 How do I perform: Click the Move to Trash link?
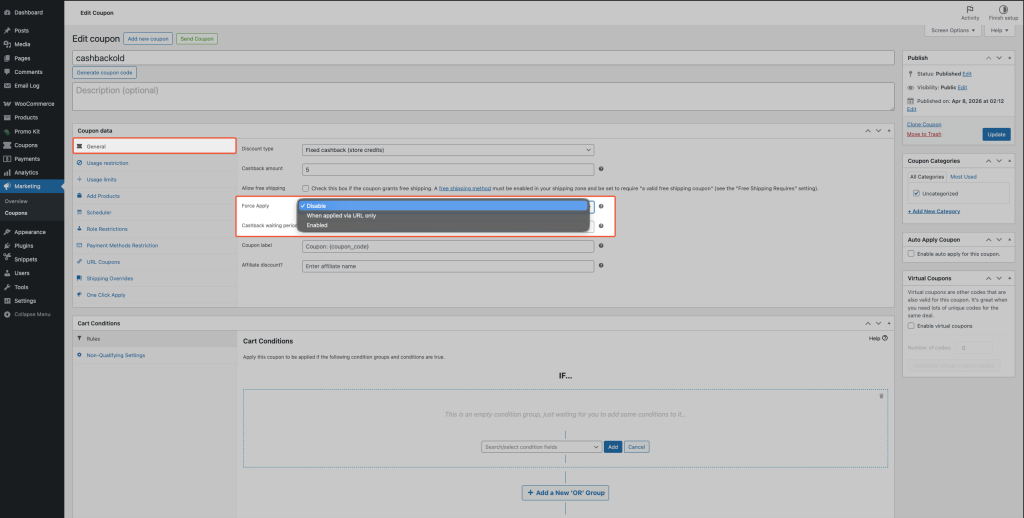(x=924, y=134)
